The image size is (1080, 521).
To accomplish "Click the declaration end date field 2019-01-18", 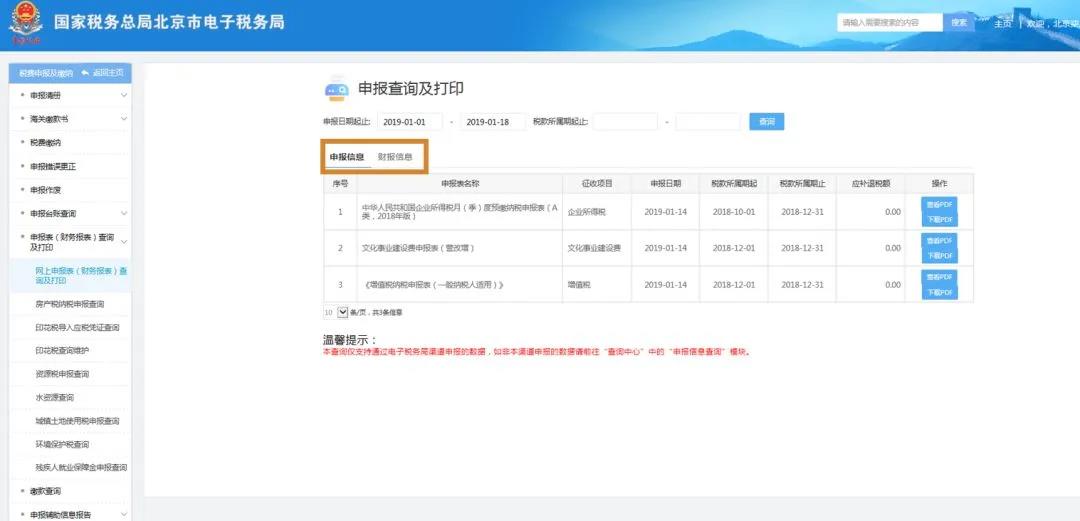I will tap(494, 122).
